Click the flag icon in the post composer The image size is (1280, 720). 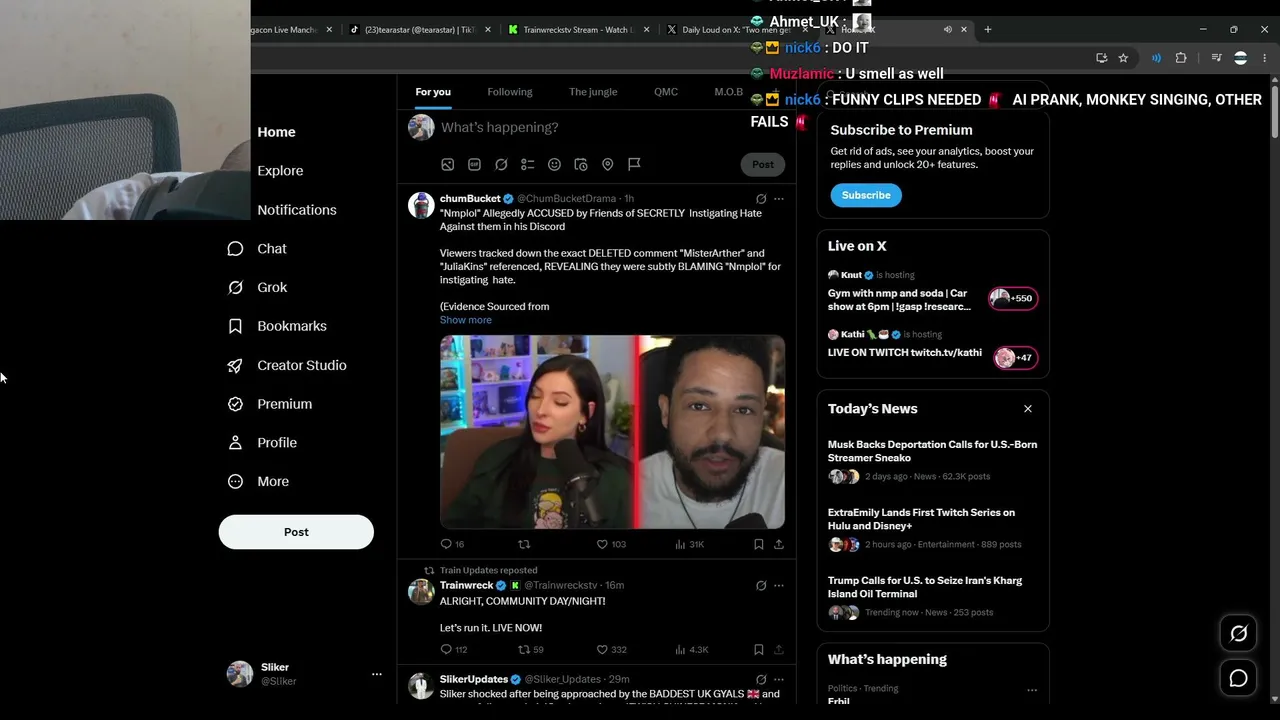[634, 164]
